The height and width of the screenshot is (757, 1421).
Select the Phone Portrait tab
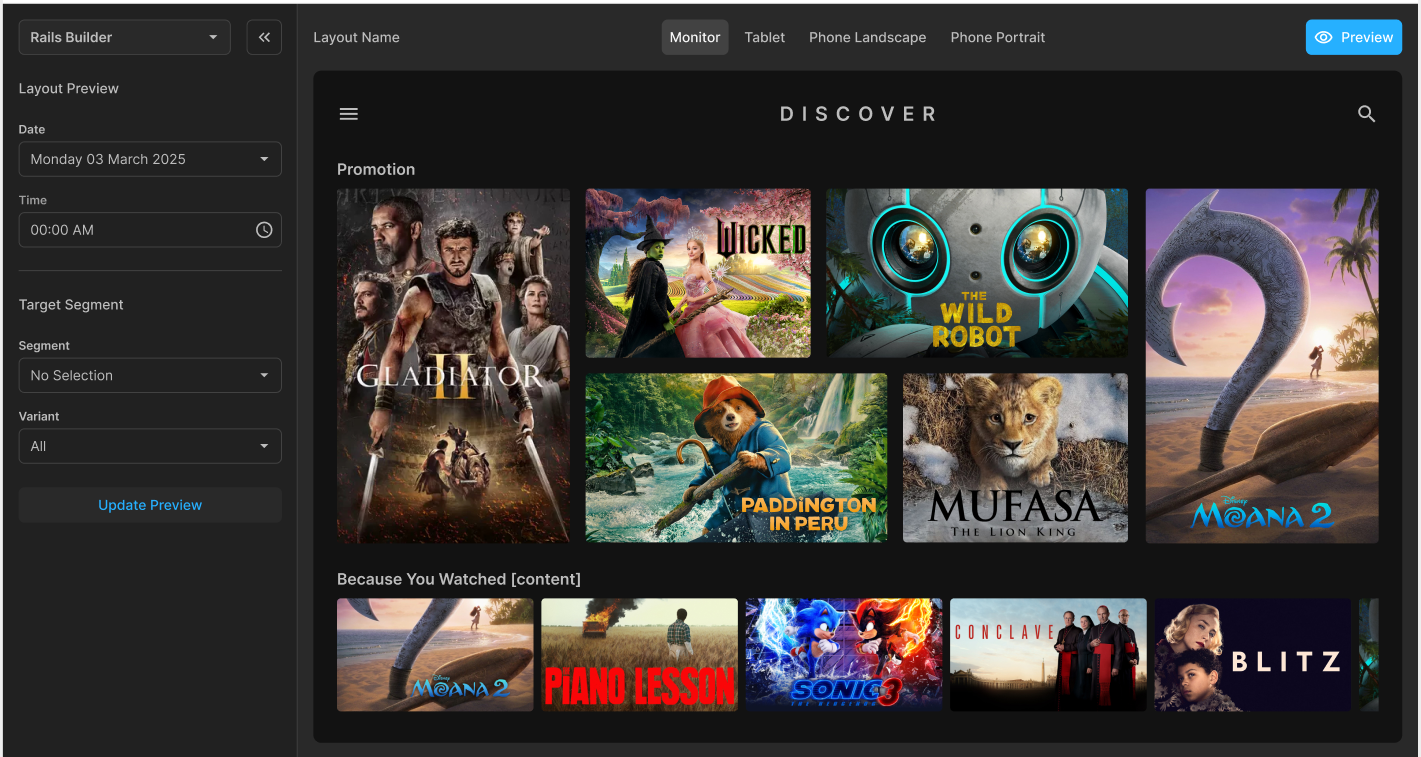pyautogui.click(x=998, y=37)
